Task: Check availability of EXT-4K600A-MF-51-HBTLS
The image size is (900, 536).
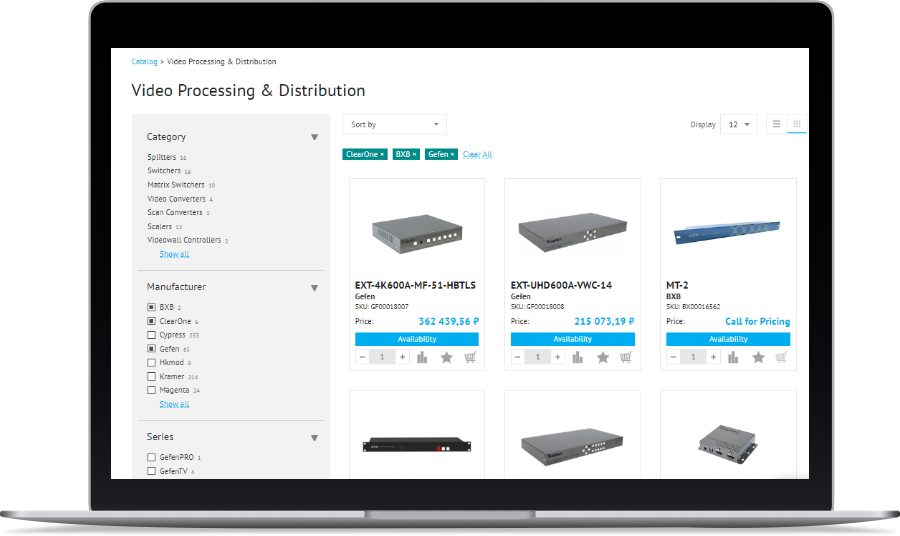Action: point(417,339)
